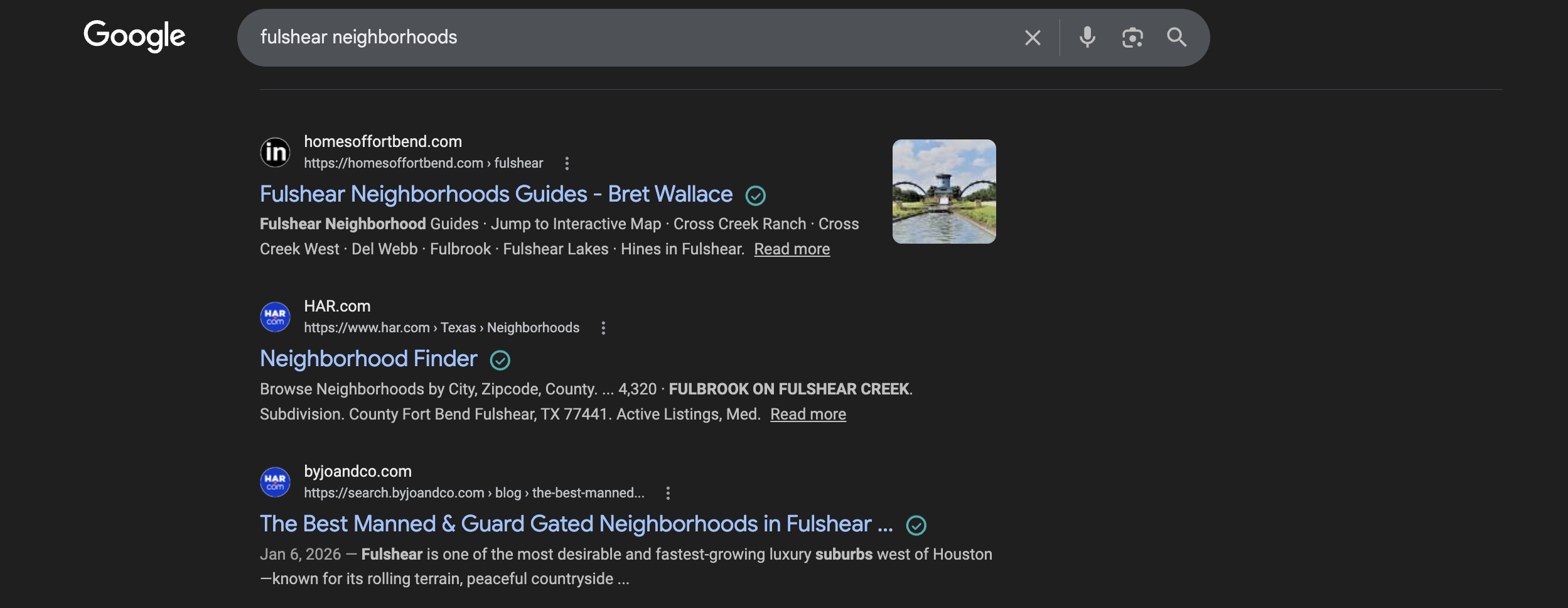
Task: Click Read more after Active Listings, Med.
Action: (x=808, y=415)
